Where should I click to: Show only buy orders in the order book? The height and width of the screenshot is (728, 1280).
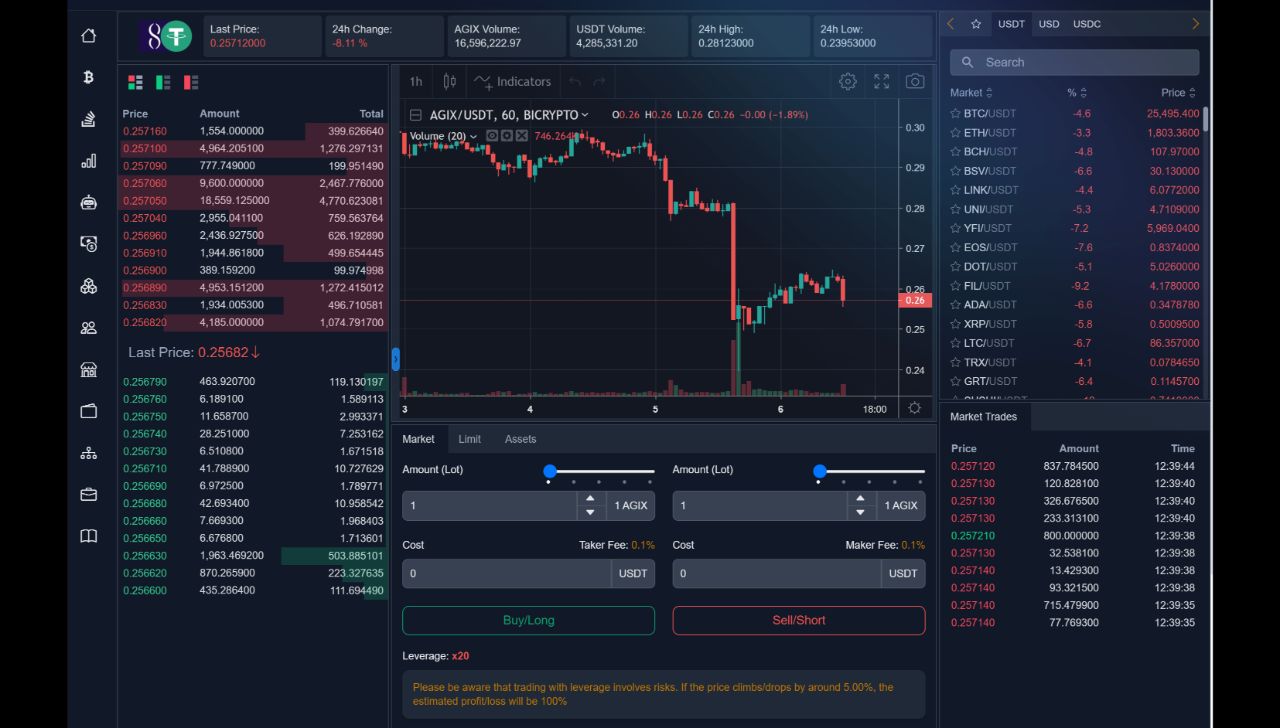tap(163, 82)
